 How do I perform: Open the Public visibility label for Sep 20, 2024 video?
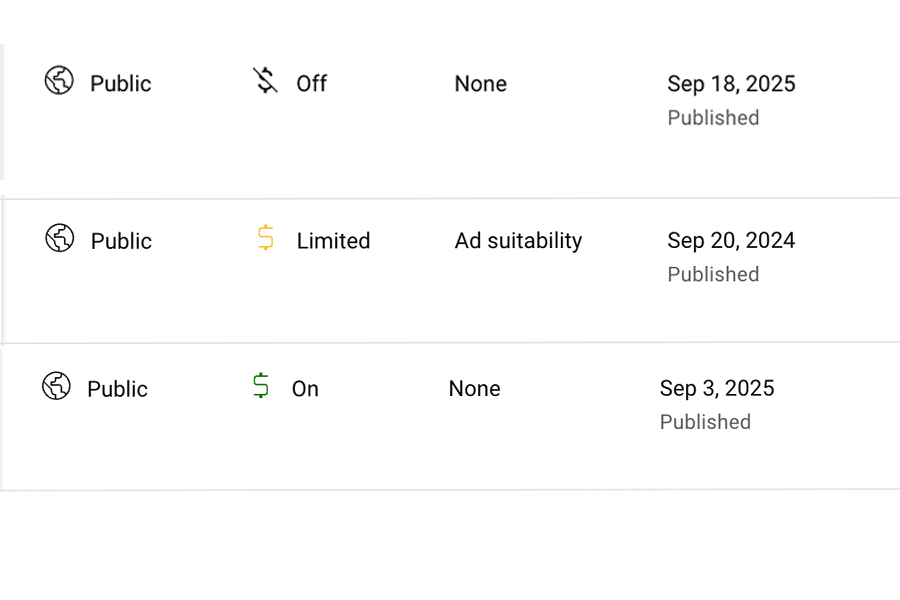[x=121, y=241]
